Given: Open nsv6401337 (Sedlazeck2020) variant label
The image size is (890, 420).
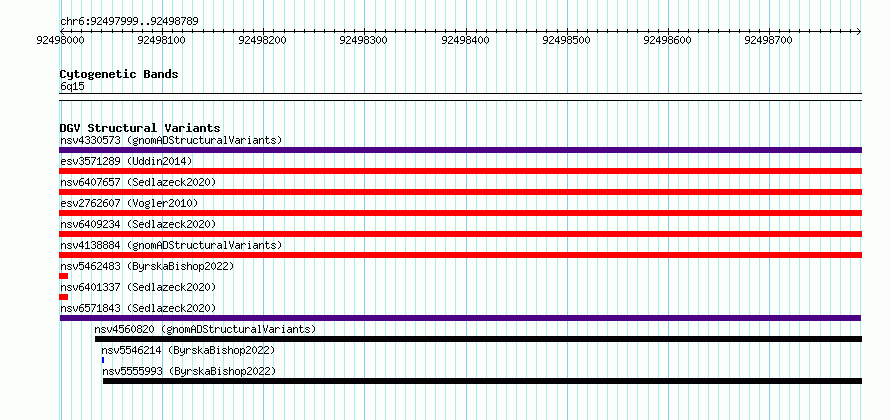Looking at the screenshot, I should (138, 287).
